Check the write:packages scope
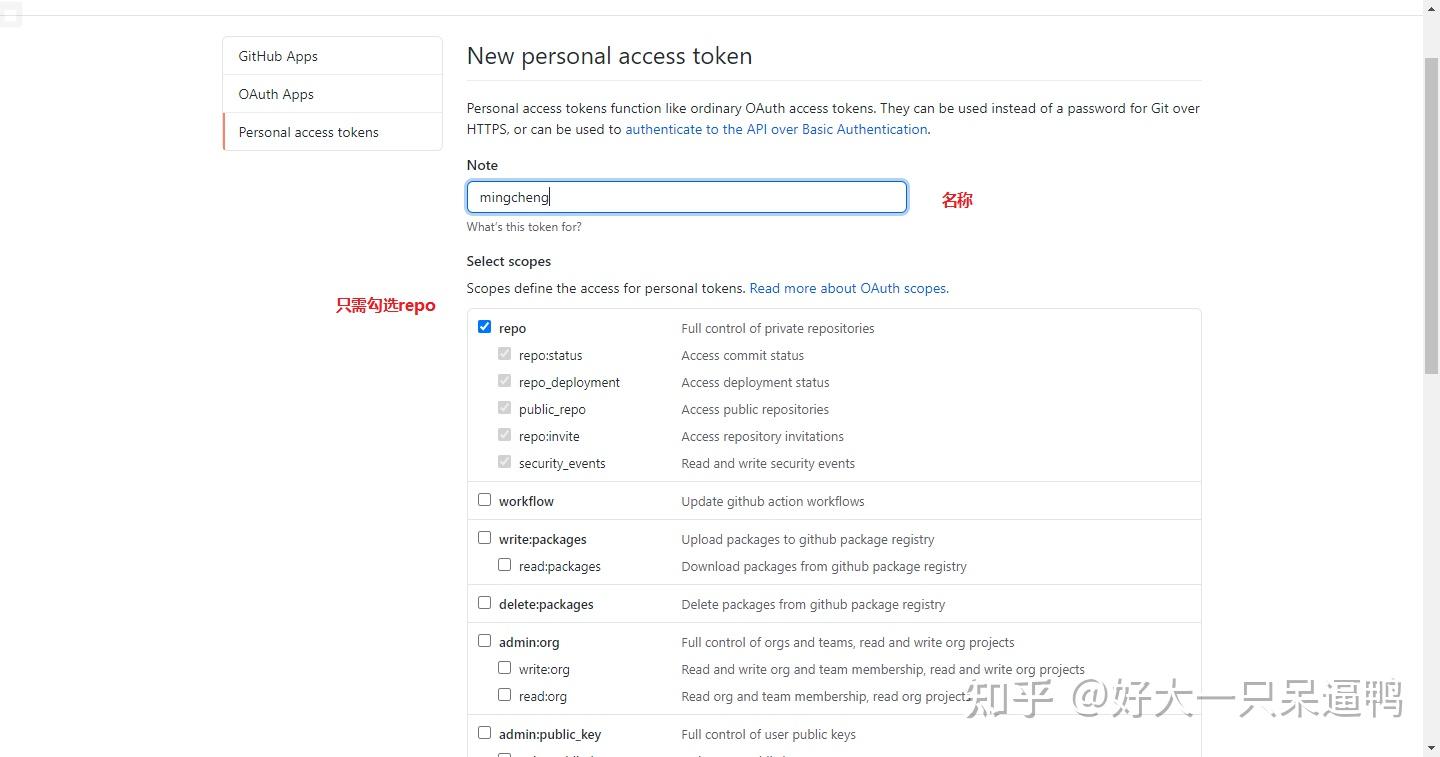Image resolution: width=1440 pixels, height=757 pixels. click(x=484, y=537)
